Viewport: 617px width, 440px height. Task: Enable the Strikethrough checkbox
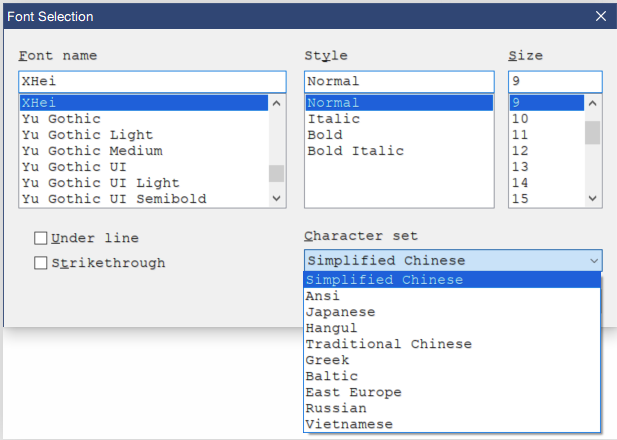click(41, 263)
